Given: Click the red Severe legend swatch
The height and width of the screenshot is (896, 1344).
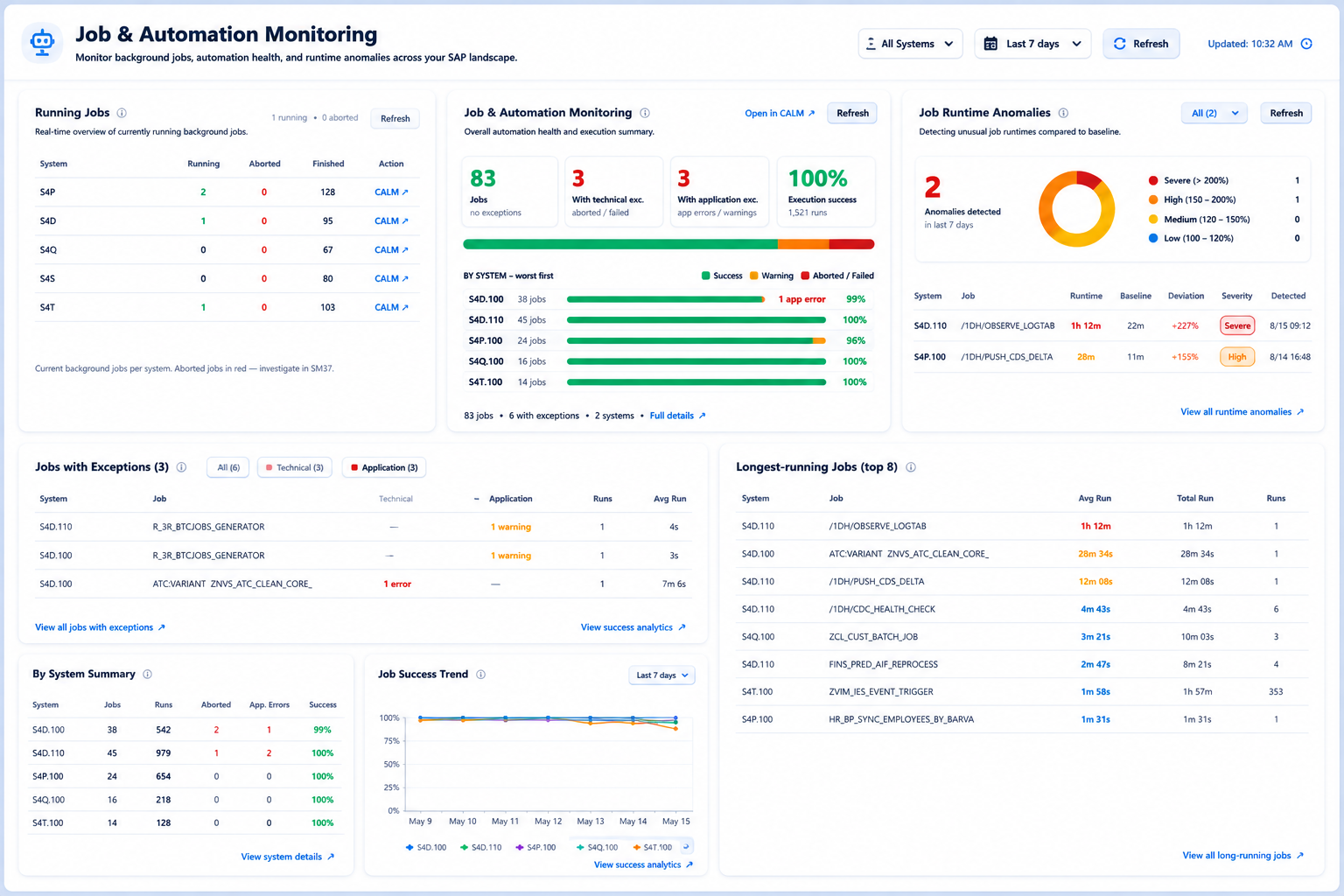Looking at the screenshot, I should [1153, 180].
